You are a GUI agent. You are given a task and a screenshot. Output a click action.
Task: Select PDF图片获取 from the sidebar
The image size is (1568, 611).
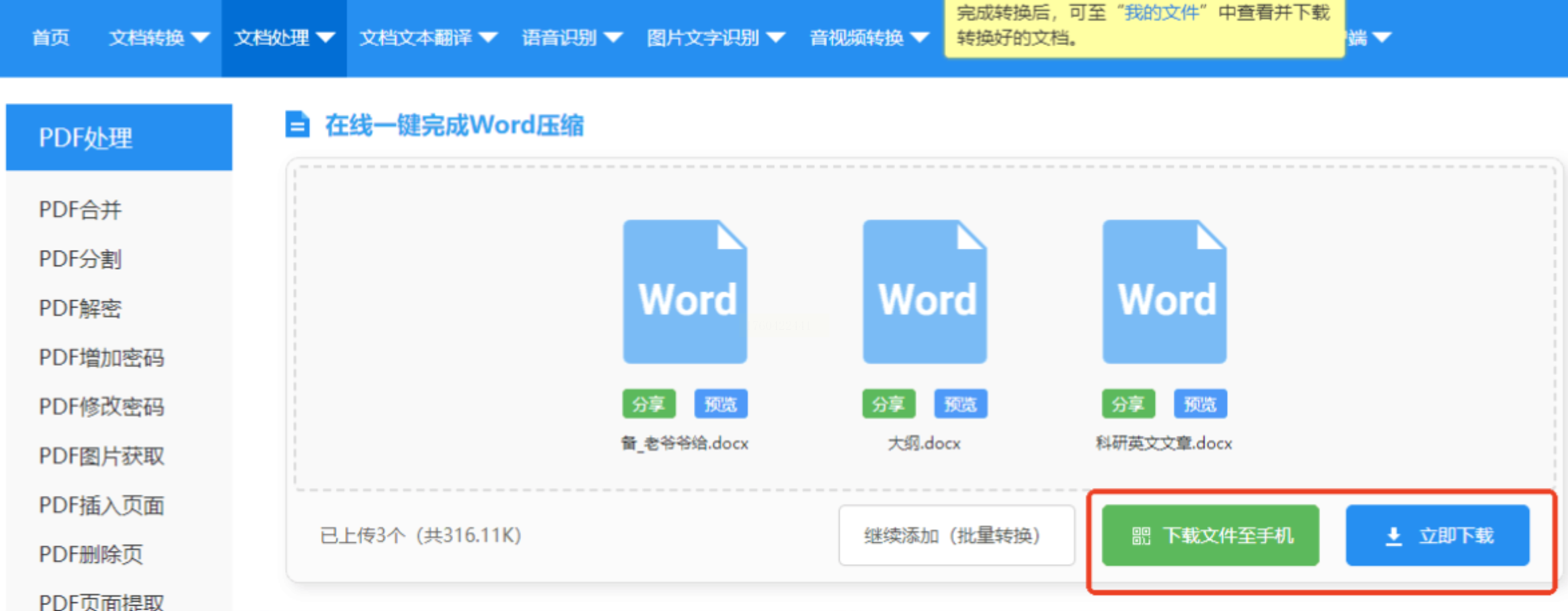101,456
